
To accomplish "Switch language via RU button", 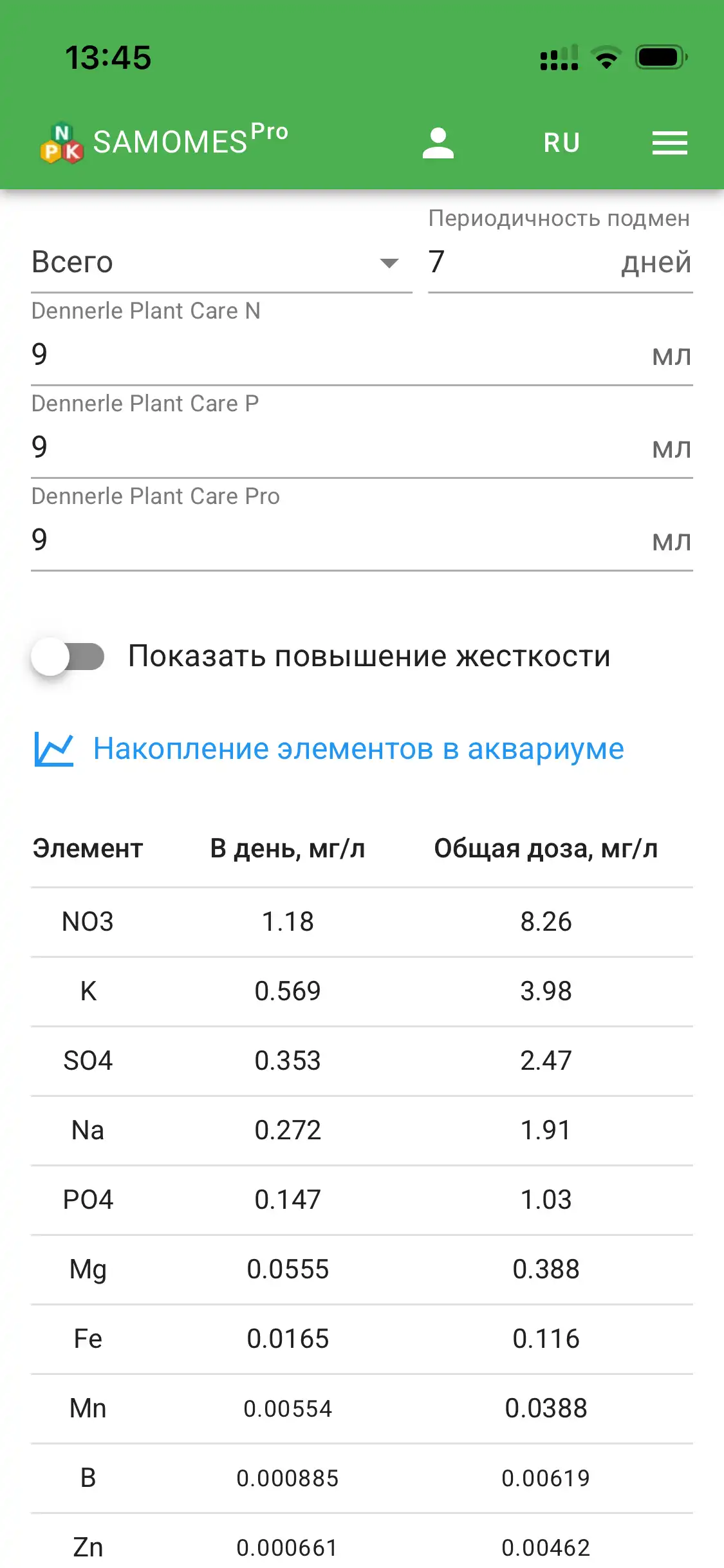I will (x=561, y=143).
